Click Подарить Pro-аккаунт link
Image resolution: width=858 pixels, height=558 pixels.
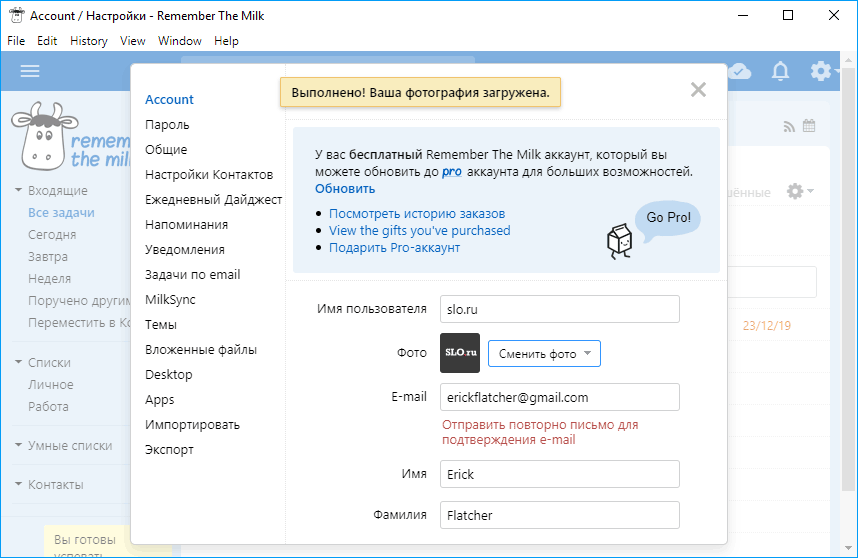tap(395, 248)
